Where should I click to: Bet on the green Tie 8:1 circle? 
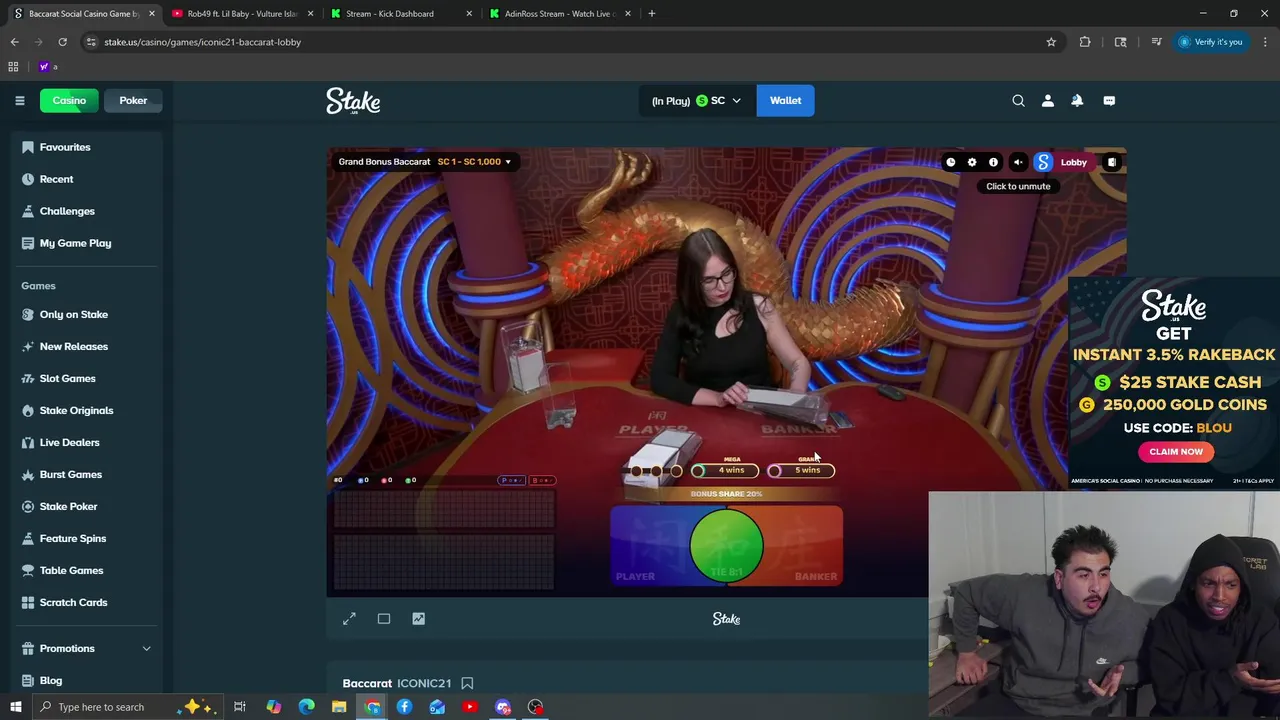pyautogui.click(x=727, y=545)
